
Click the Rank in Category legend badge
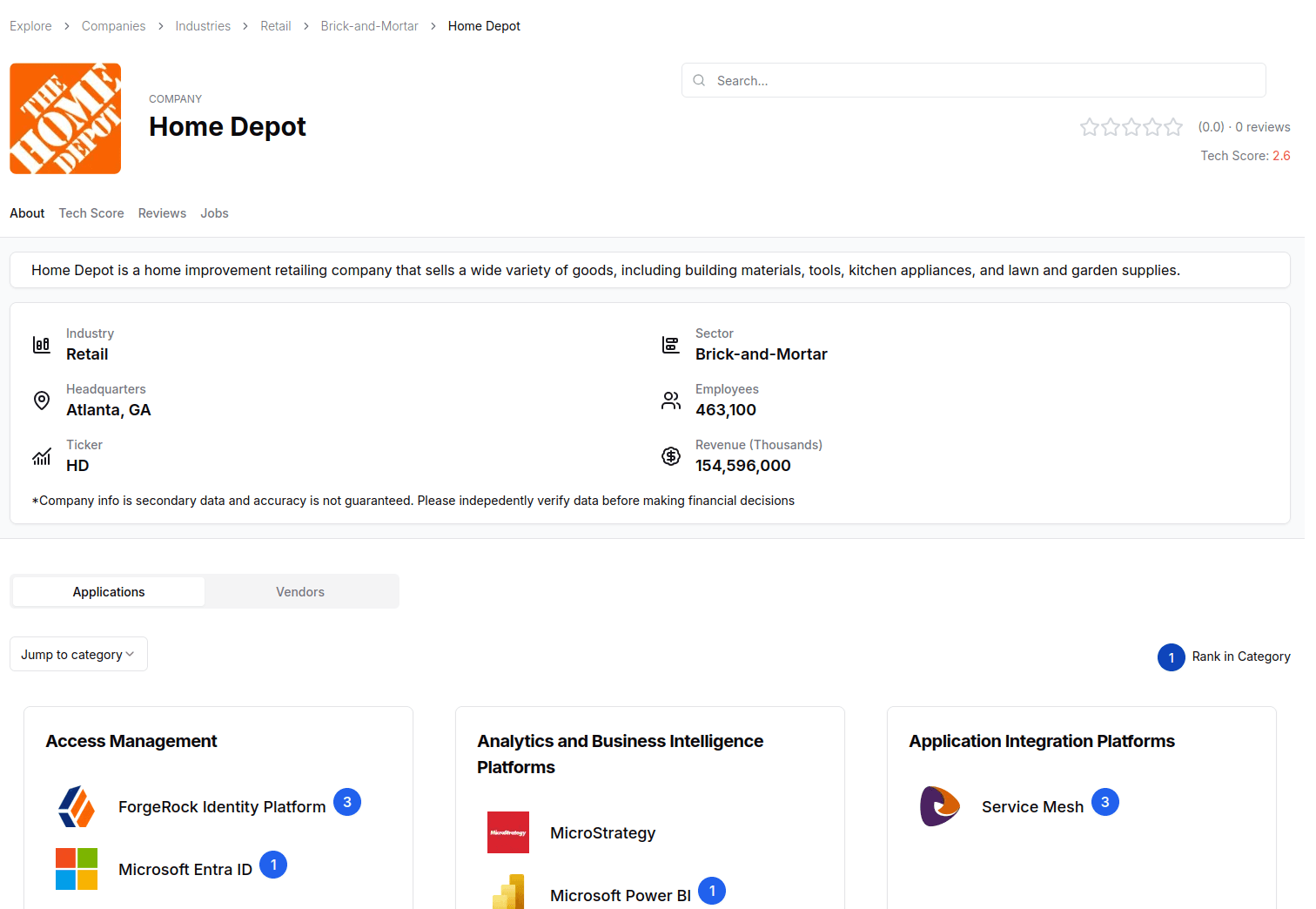coord(1172,657)
